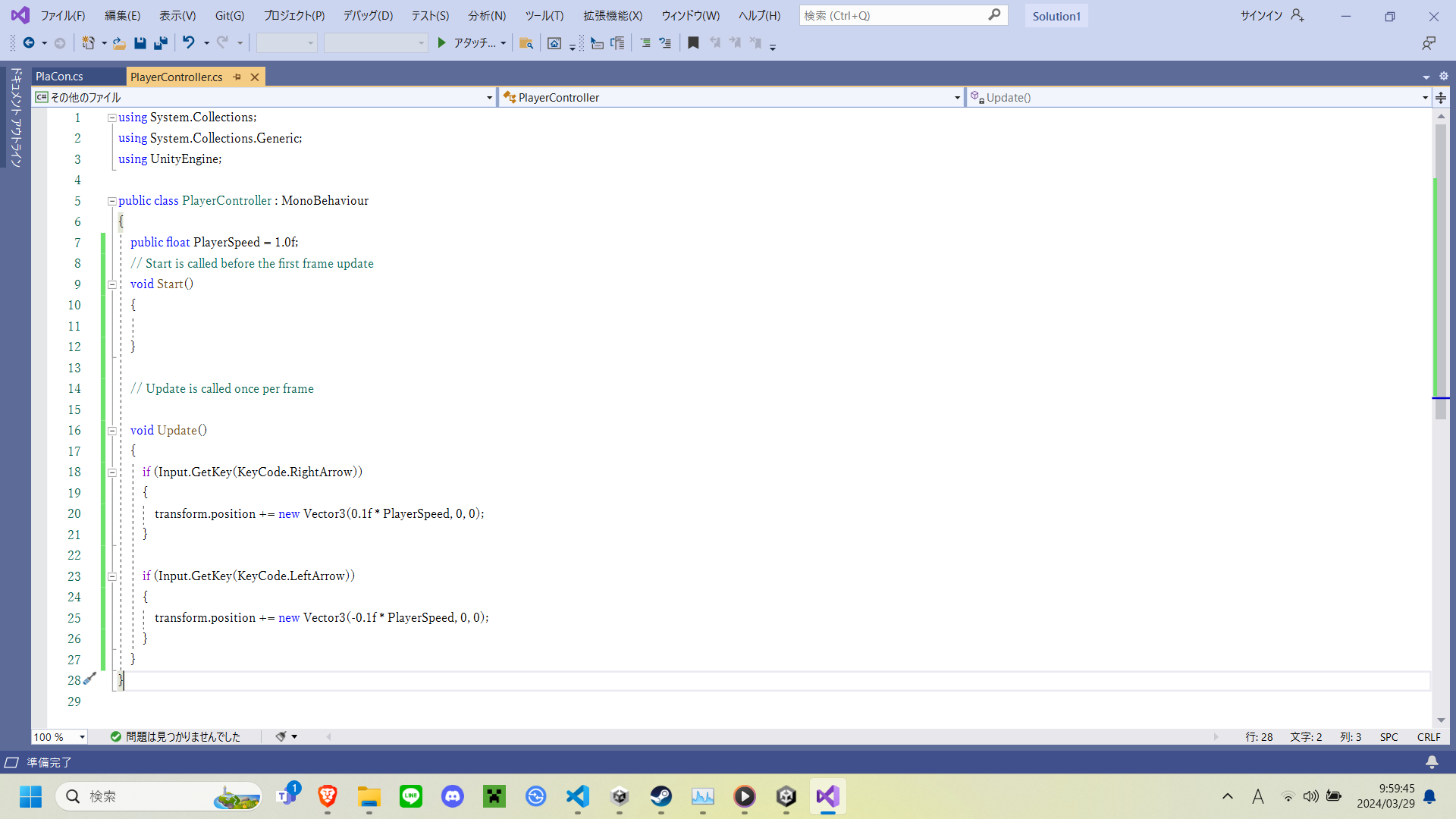Collapse the PlayerController class region
Screen dimensions: 1456x819
pyautogui.click(x=111, y=201)
